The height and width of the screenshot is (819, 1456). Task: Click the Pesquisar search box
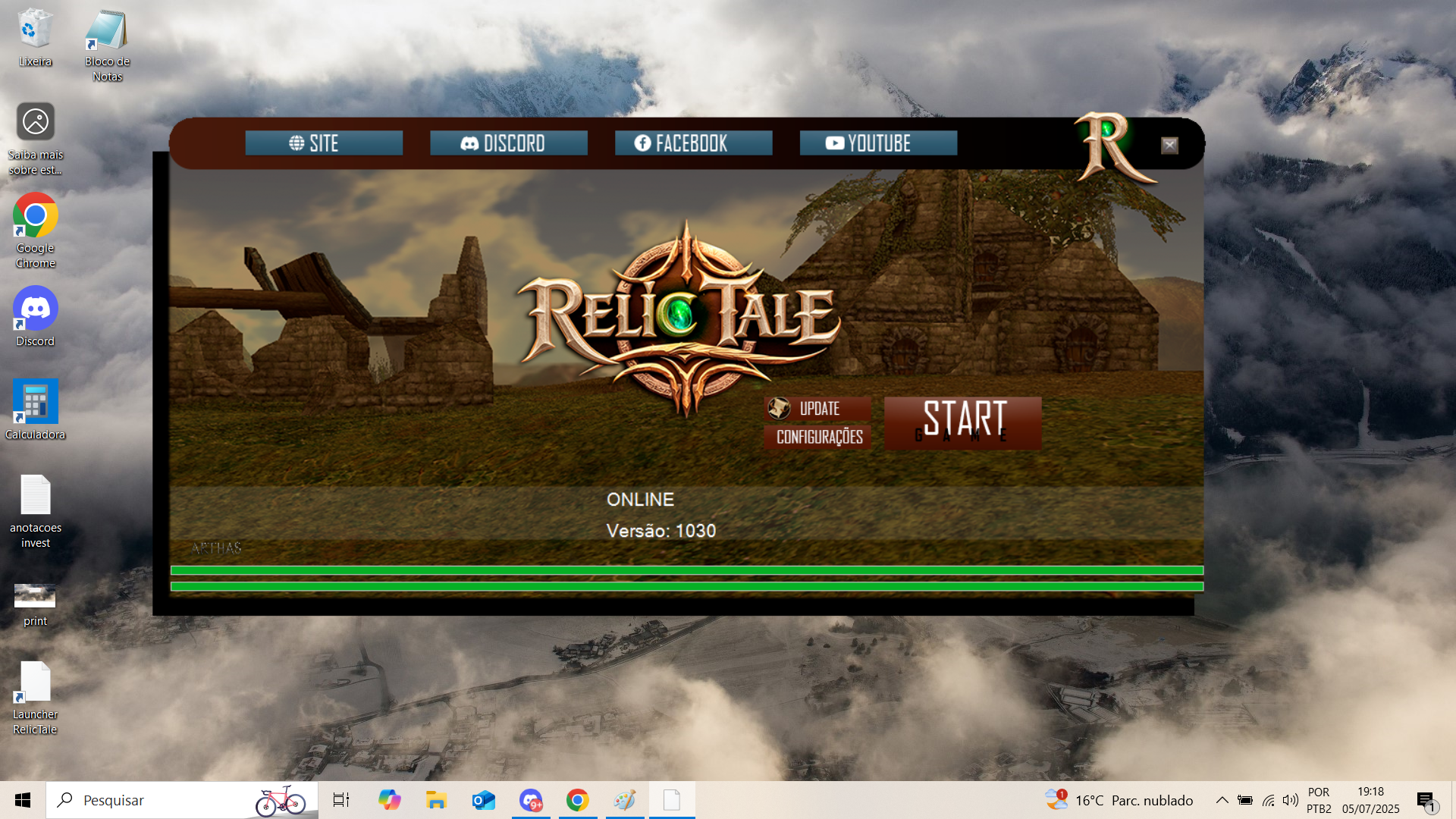[182, 800]
